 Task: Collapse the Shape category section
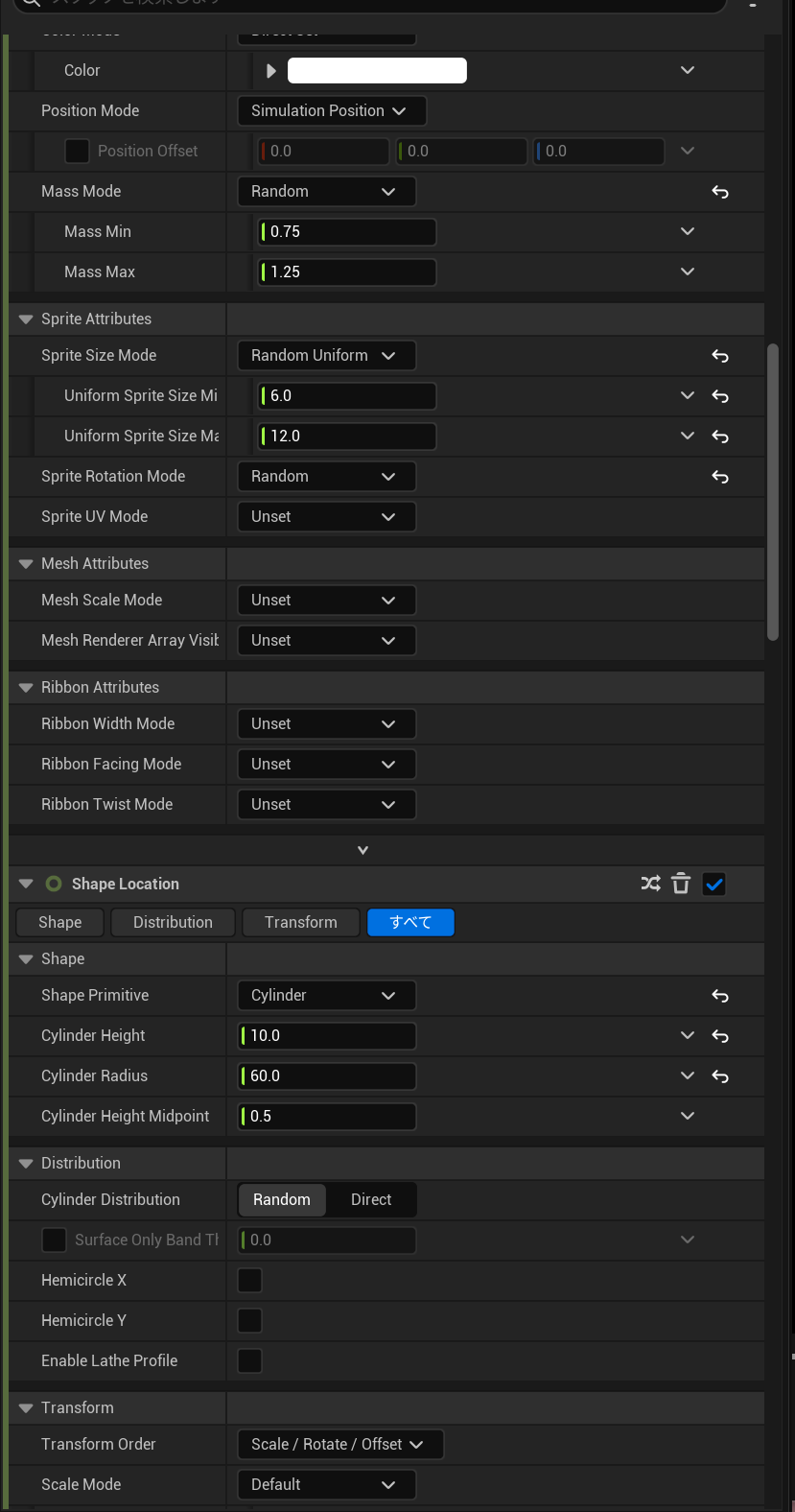[26, 959]
